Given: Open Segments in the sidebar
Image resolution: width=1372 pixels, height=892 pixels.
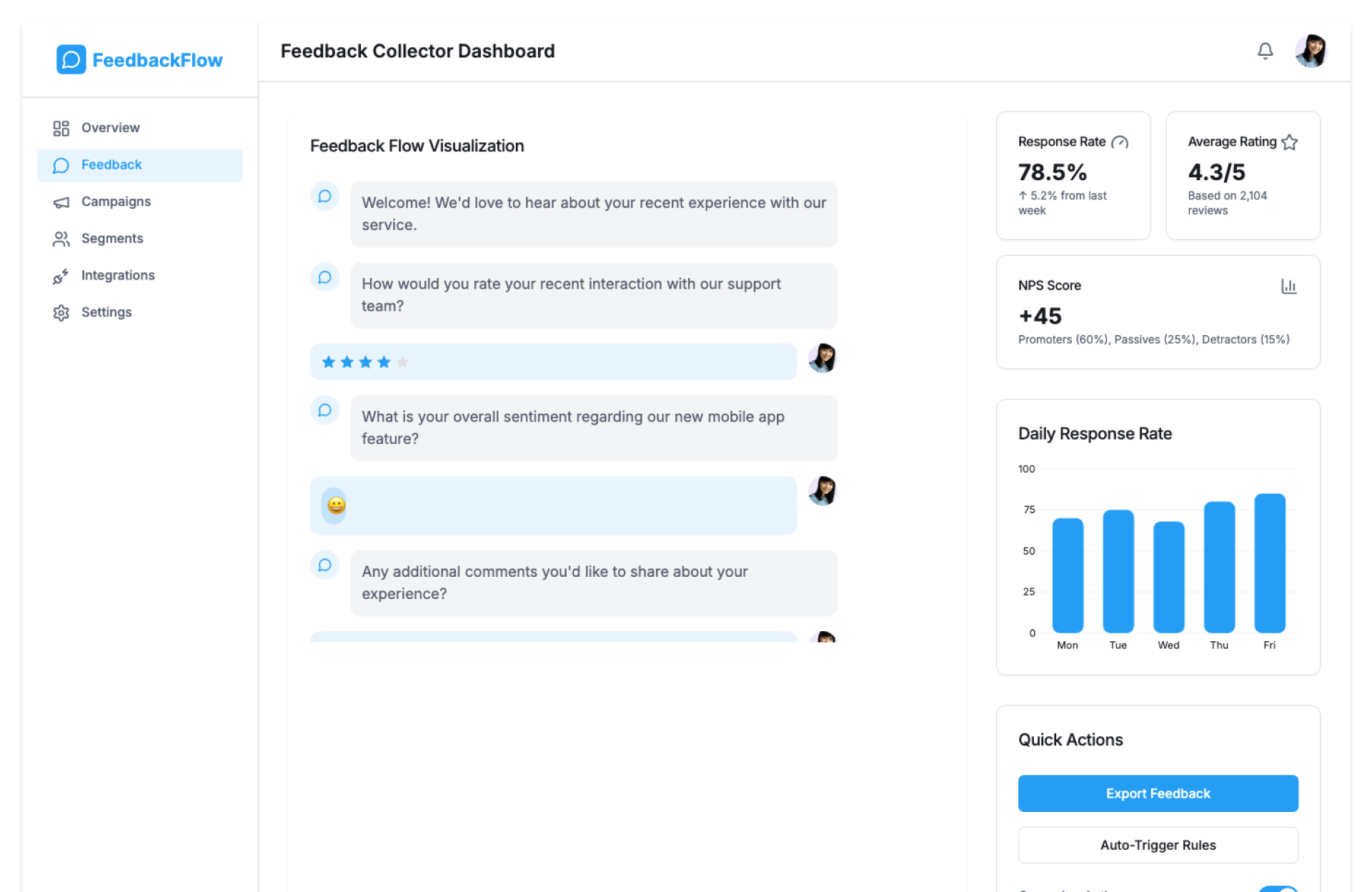Looking at the screenshot, I should pos(112,239).
